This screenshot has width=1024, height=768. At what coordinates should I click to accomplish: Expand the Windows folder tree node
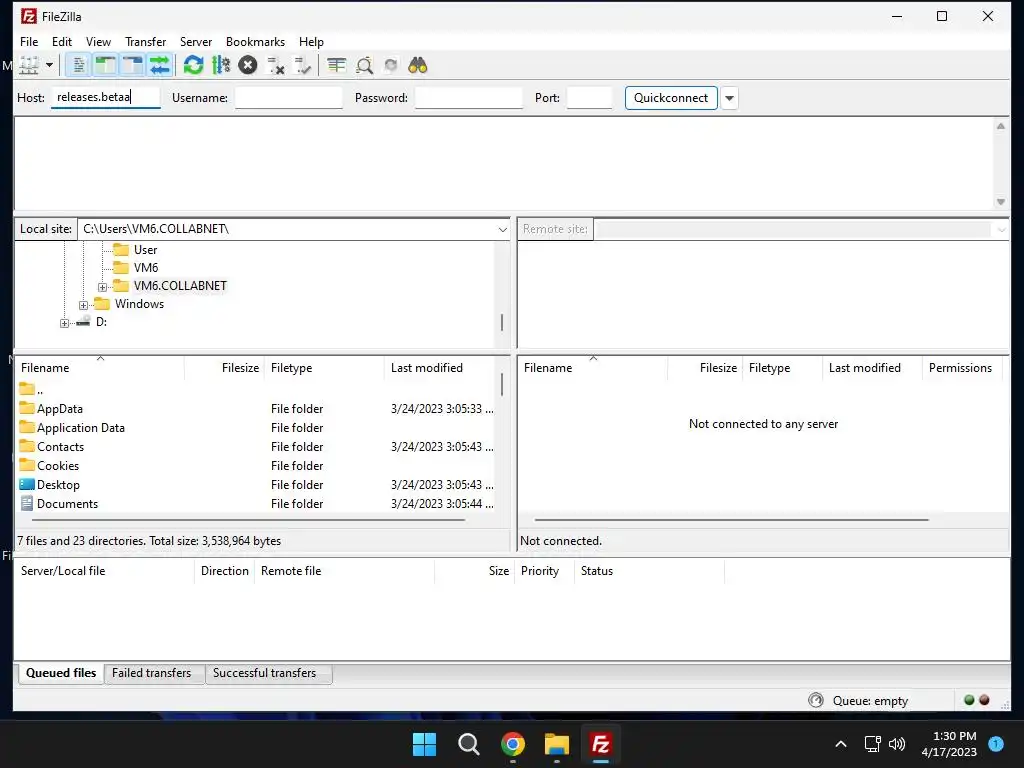click(84, 305)
